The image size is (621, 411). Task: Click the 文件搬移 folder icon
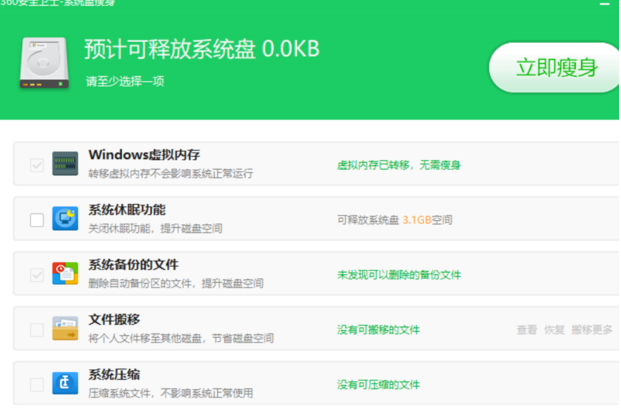pos(65,328)
